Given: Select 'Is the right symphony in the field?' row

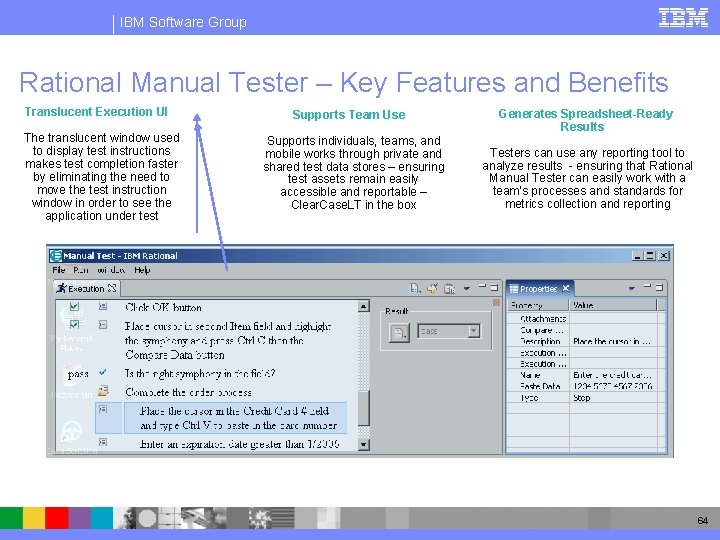Looking at the screenshot, I should pyautogui.click(x=200, y=373).
